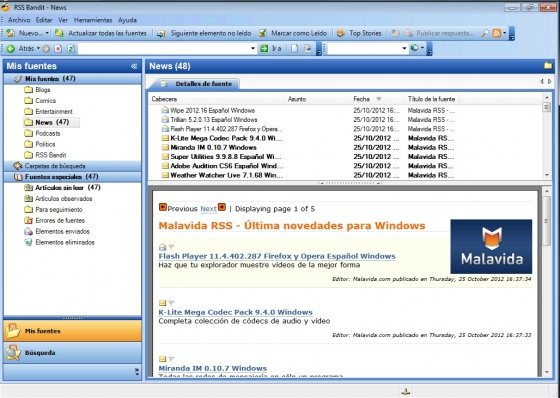560x398 pixels.
Task: Open the search field dropdown arrow
Action: point(404,48)
